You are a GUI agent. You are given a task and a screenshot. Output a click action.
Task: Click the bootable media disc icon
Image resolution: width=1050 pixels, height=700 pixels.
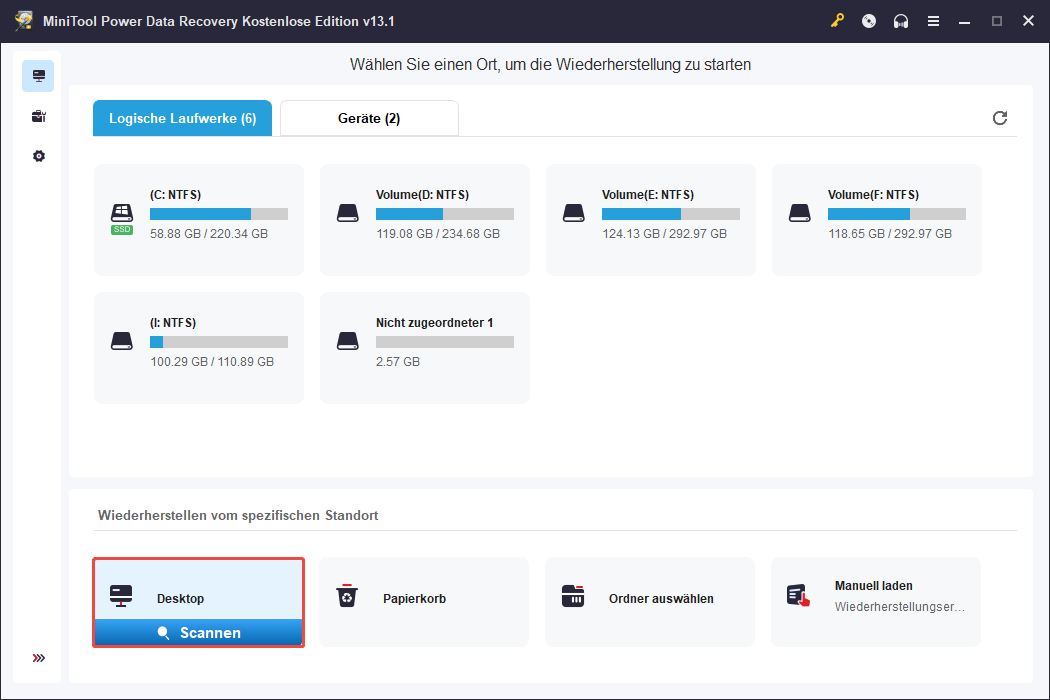869,21
